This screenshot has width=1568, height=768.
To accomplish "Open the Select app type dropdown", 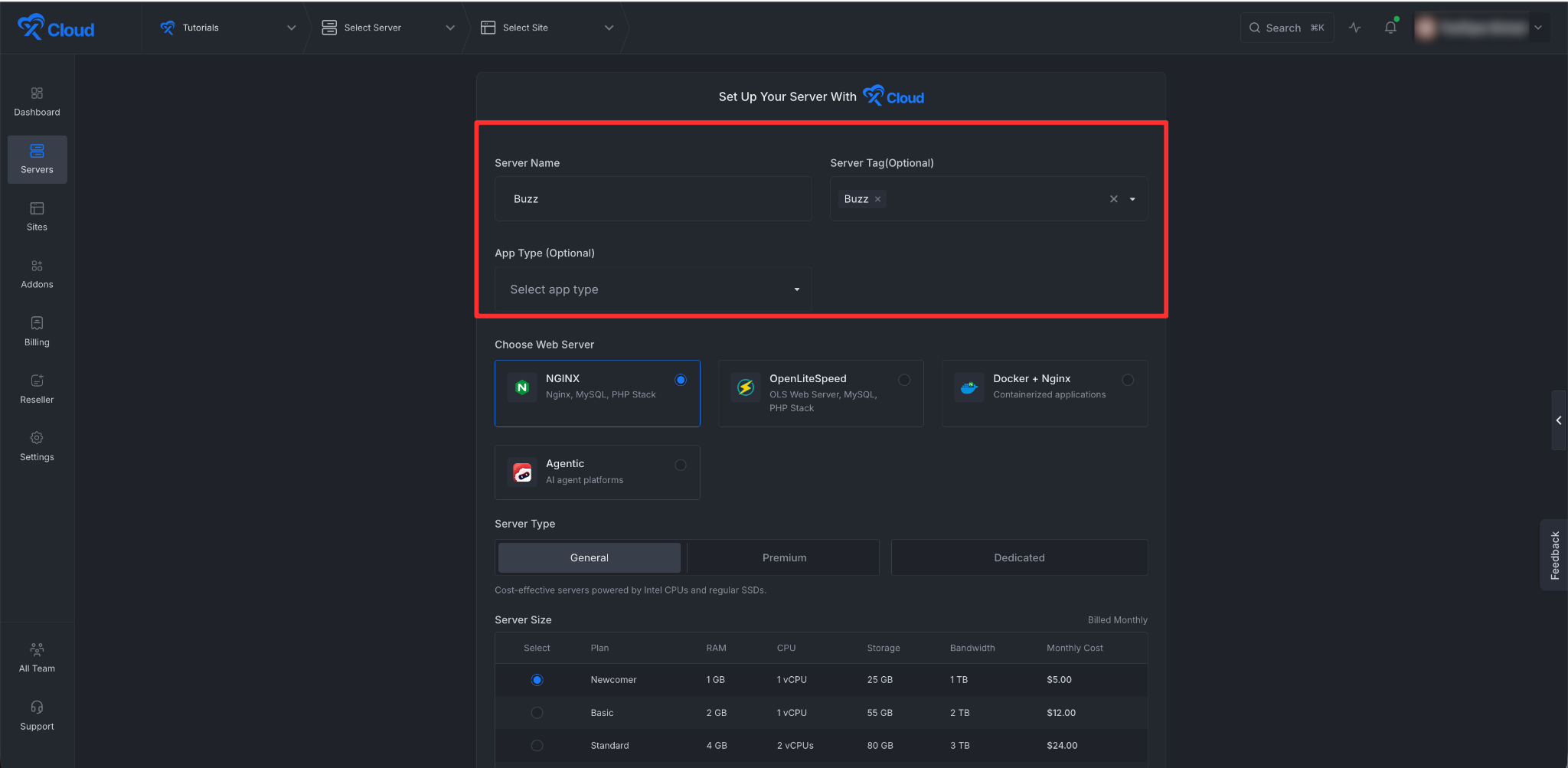I will [x=653, y=289].
